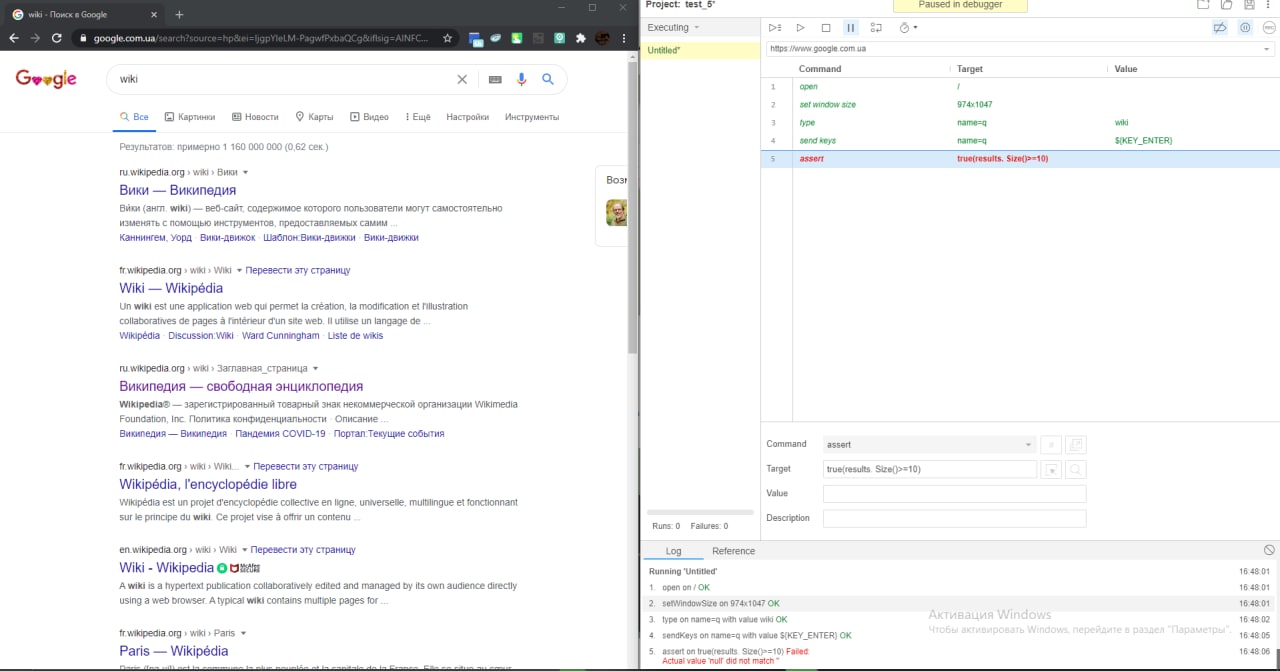Select the Untitled* test in sidebar
Viewport: 1280px width, 671px height.
[x=700, y=50]
